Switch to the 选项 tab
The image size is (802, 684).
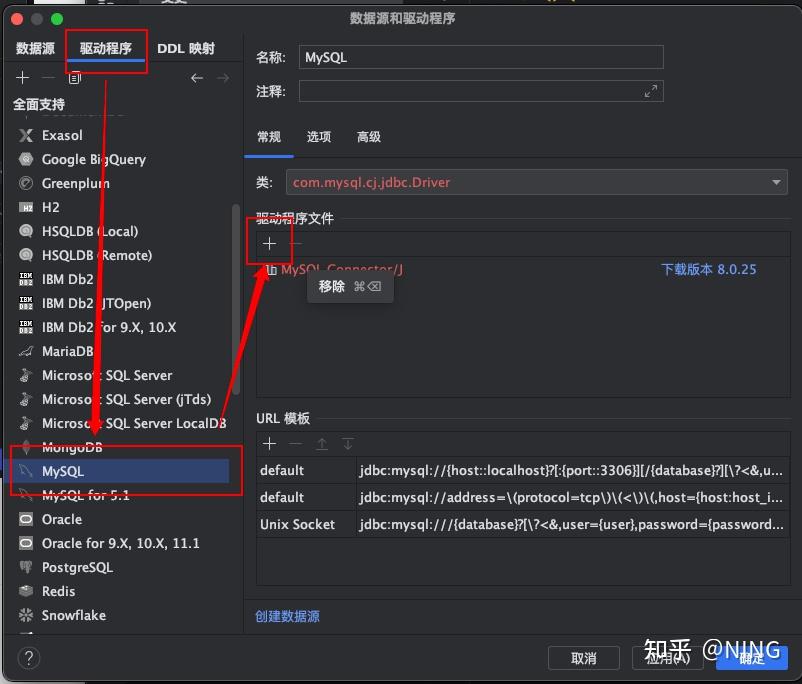[x=318, y=137]
